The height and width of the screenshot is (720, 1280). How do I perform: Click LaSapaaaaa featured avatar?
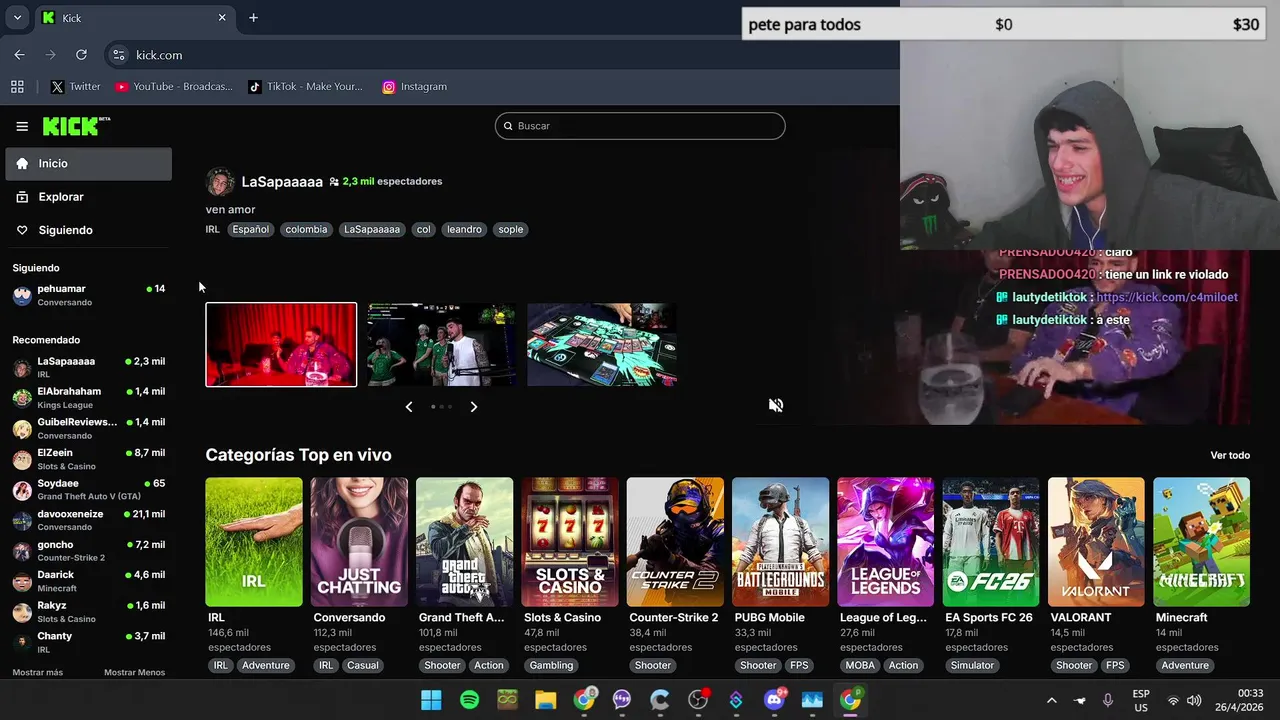click(220, 182)
